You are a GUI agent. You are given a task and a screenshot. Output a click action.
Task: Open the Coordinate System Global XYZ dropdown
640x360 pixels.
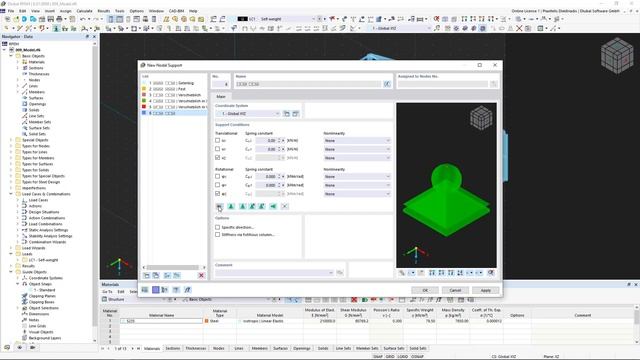coord(248,114)
